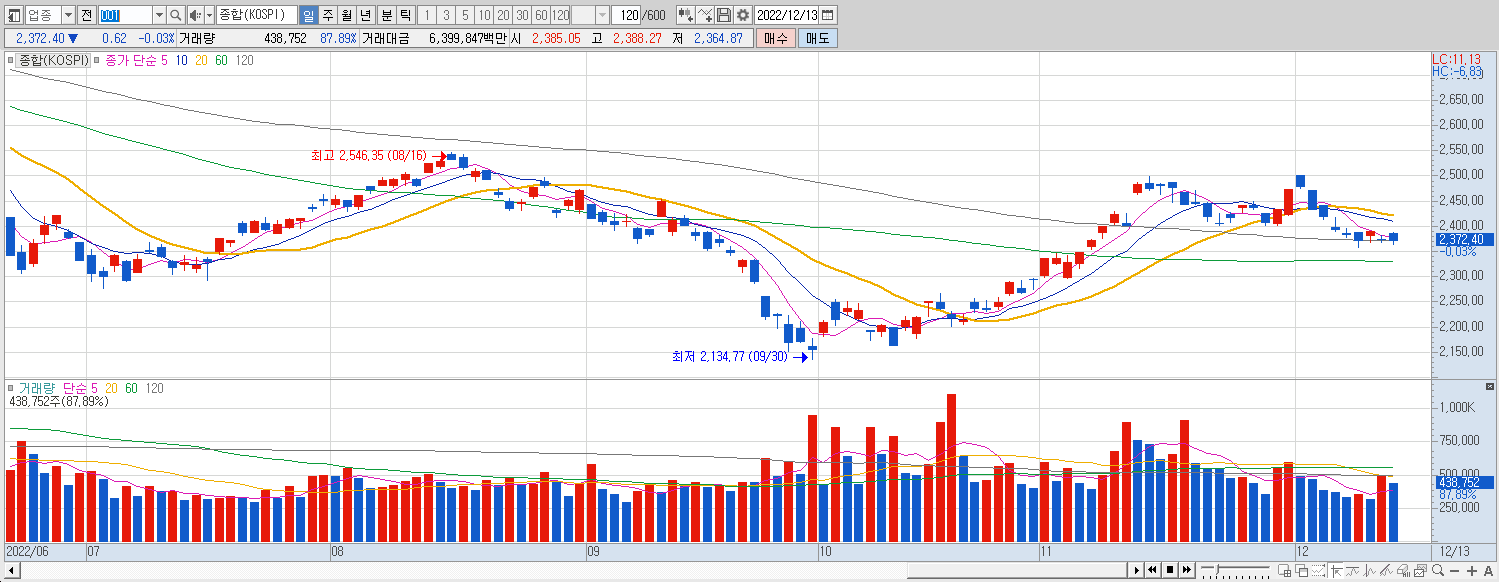Open the calendar date picker icon

[x=828, y=15]
